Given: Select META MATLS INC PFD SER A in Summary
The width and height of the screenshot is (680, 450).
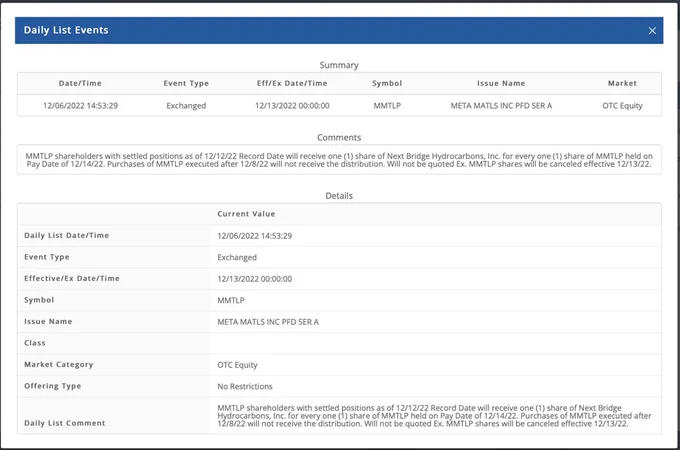Looking at the screenshot, I should (501, 106).
